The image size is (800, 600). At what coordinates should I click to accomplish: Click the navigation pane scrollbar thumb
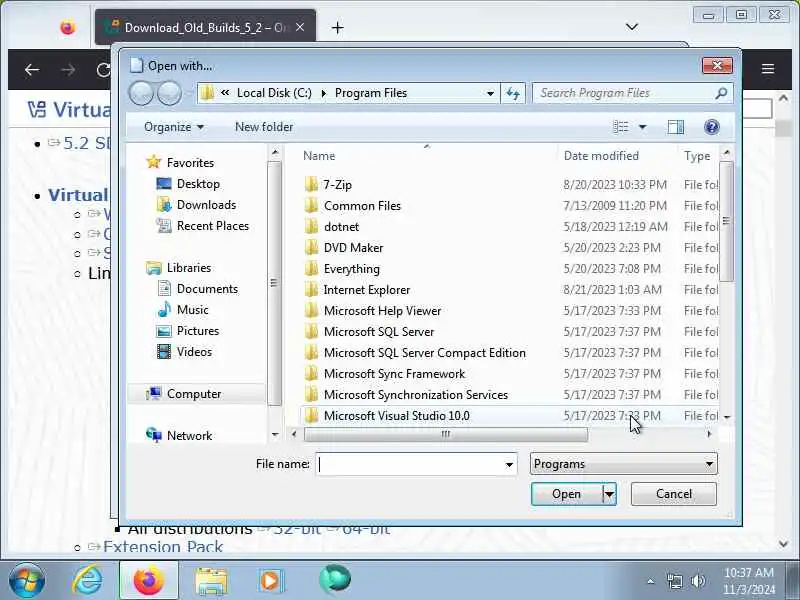pos(274,283)
